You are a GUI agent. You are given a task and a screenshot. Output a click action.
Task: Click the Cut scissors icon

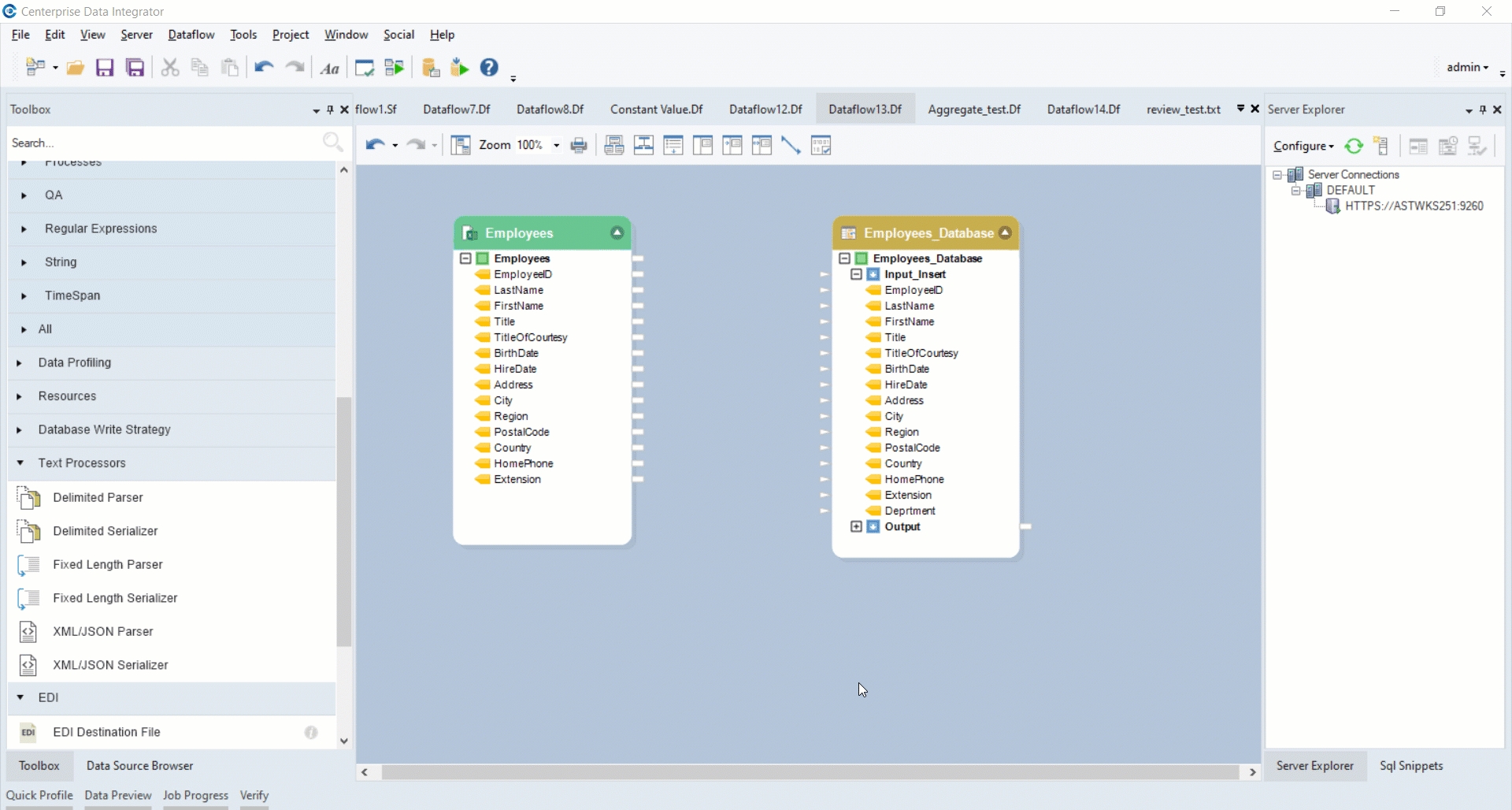[x=169, y=69]
